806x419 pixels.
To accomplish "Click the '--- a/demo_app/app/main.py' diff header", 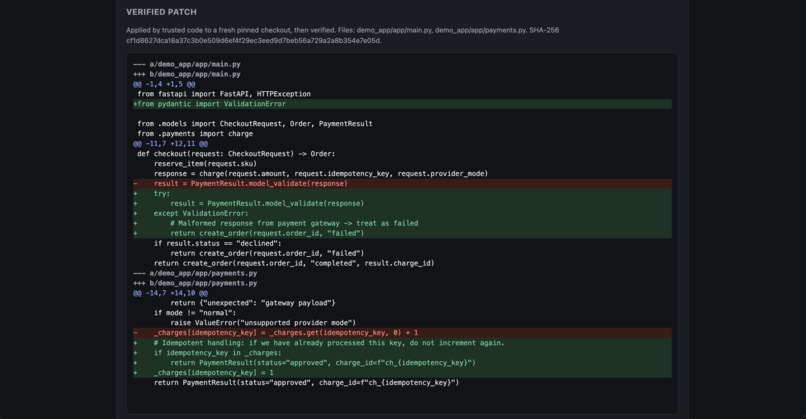I will pyautogui.click(x=187, y=64).
